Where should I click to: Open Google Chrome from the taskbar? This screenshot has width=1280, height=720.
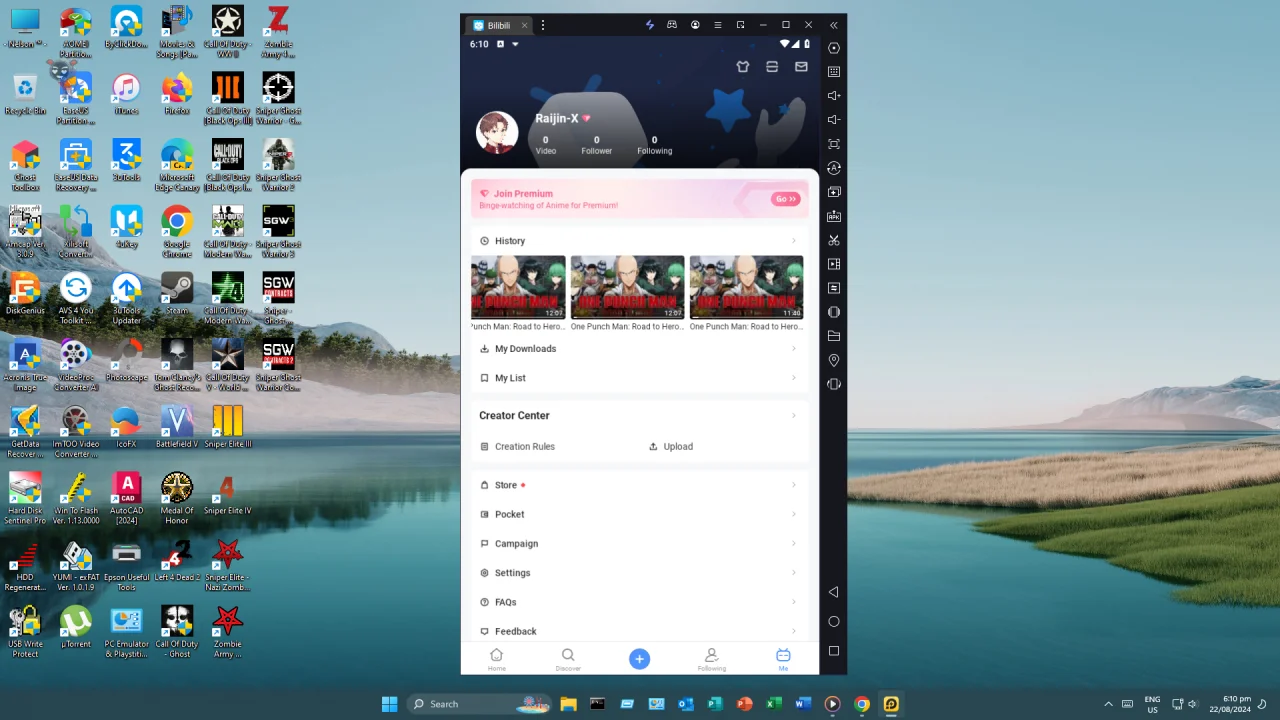pos(862,704)
